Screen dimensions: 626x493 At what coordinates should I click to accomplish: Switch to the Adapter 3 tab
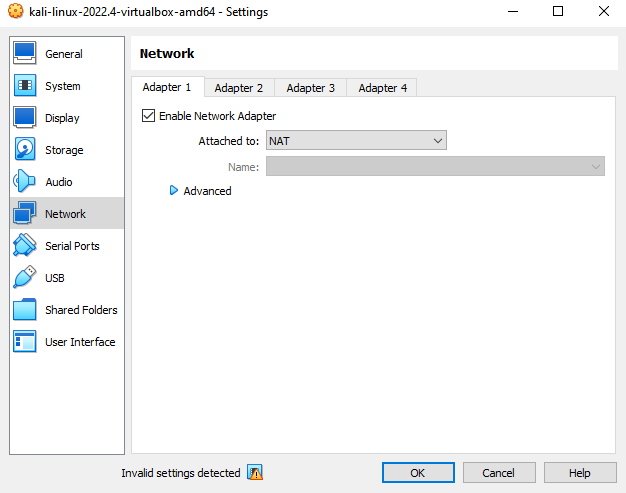pyautogui.click(x=311, y=88)
